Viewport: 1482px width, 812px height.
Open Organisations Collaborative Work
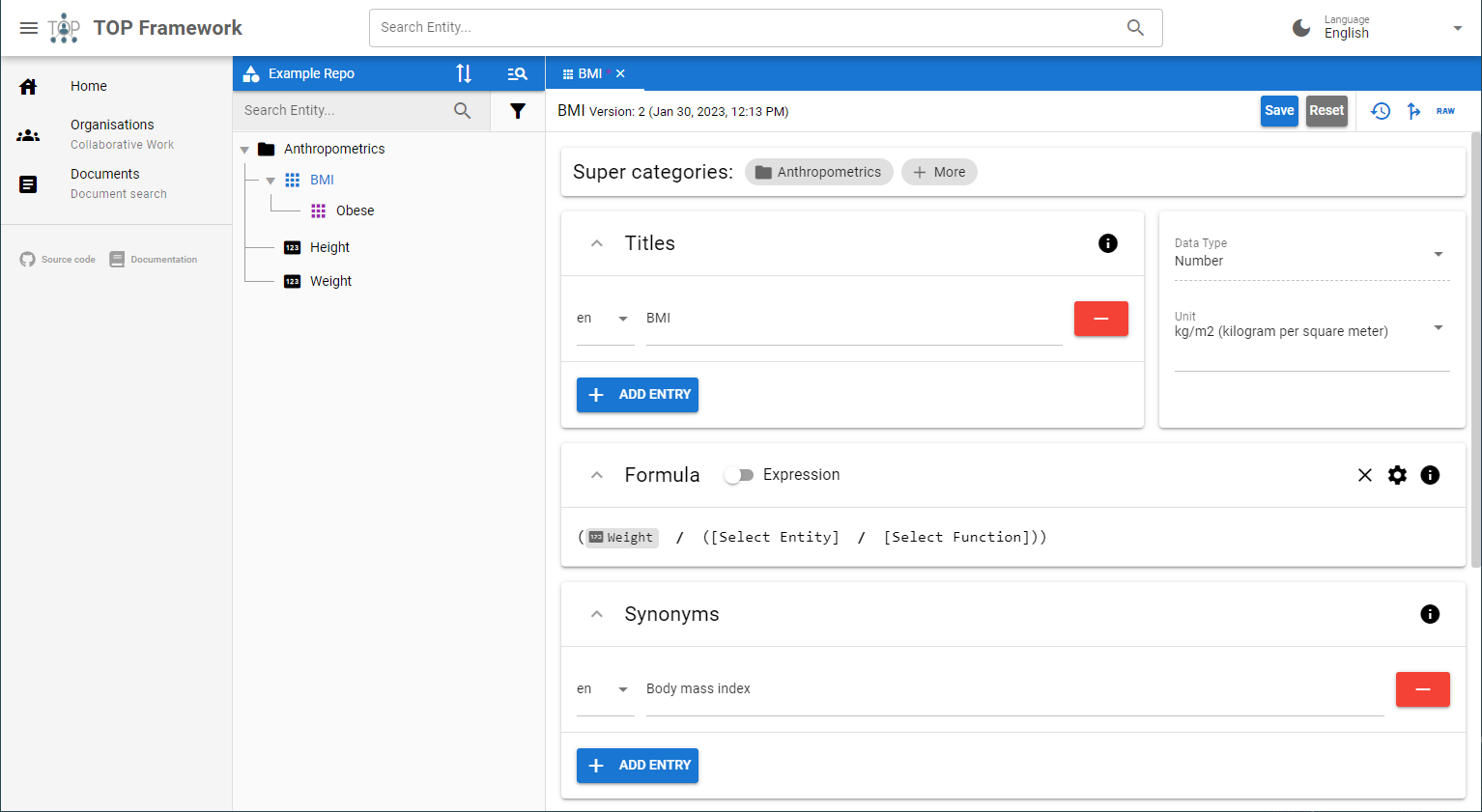click(116, 134)
